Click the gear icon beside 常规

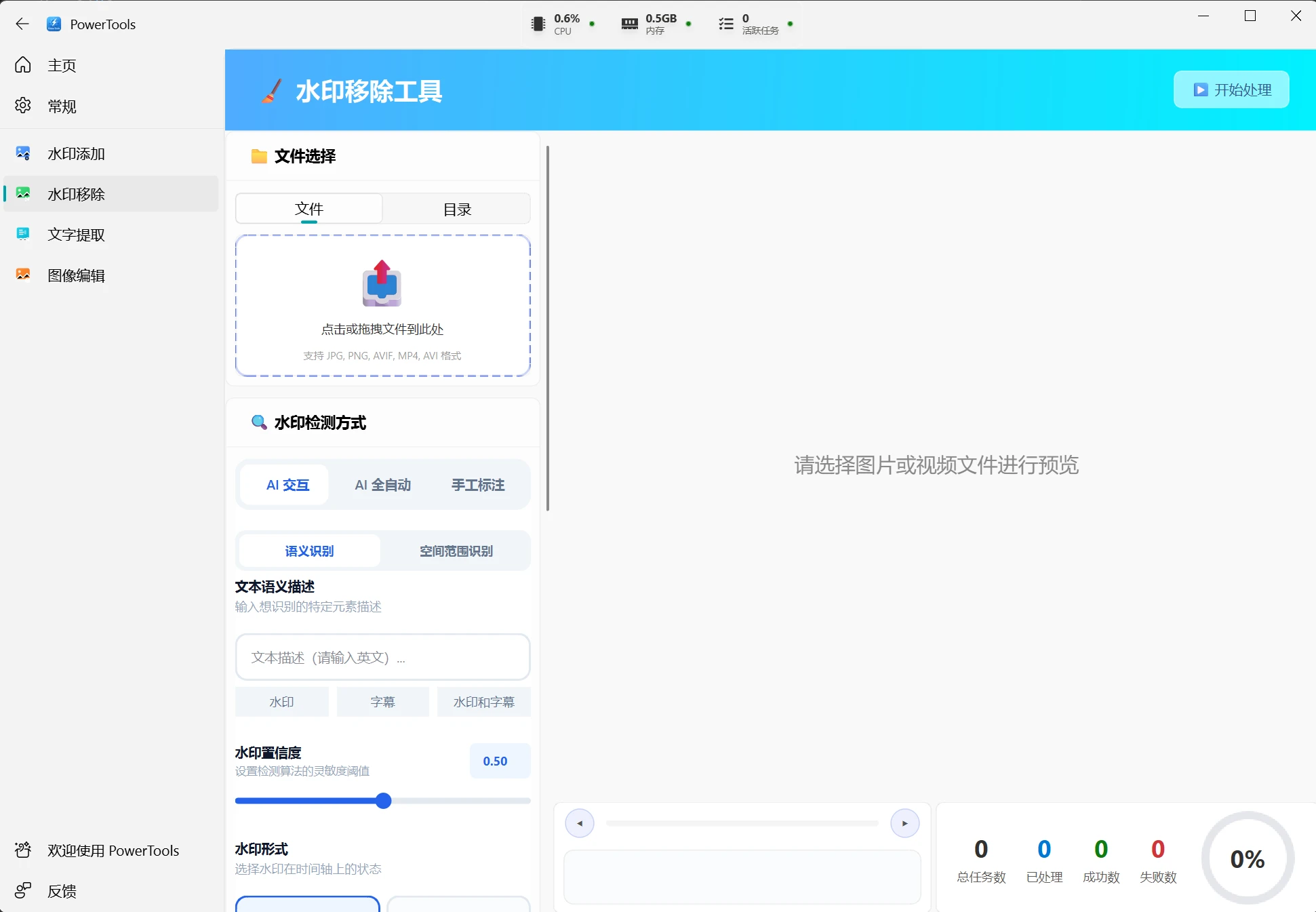click(23, 105)
